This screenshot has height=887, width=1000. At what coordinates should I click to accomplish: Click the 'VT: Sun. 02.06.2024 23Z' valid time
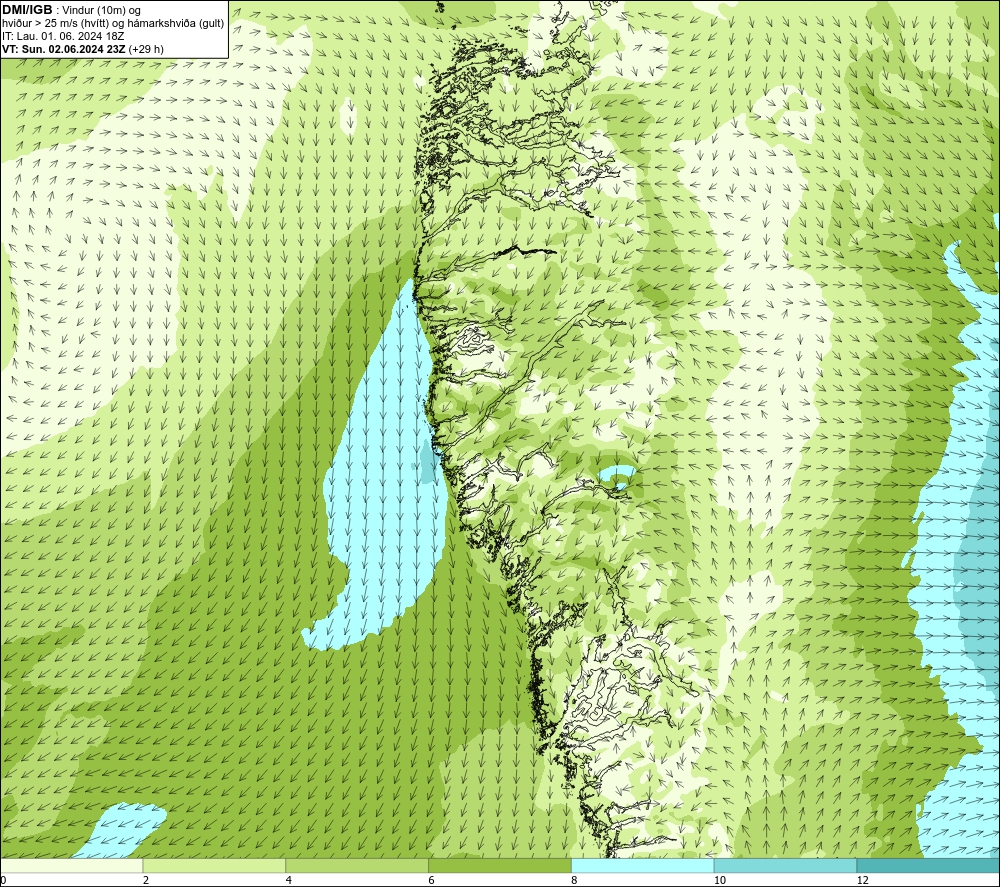tap(64, 49)
